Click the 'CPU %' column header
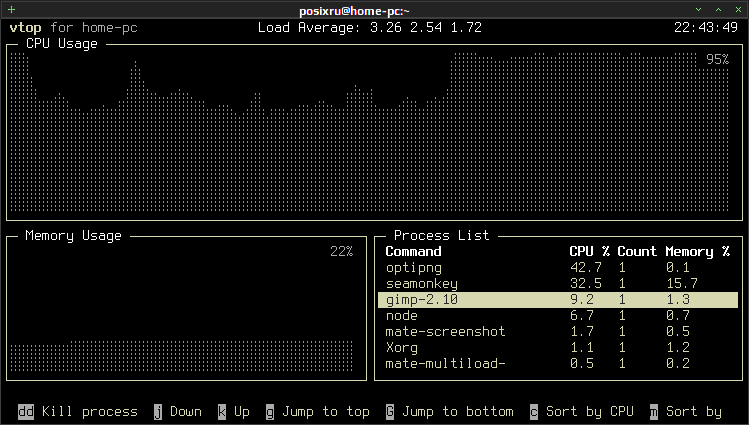 click(x=589, y=251)
